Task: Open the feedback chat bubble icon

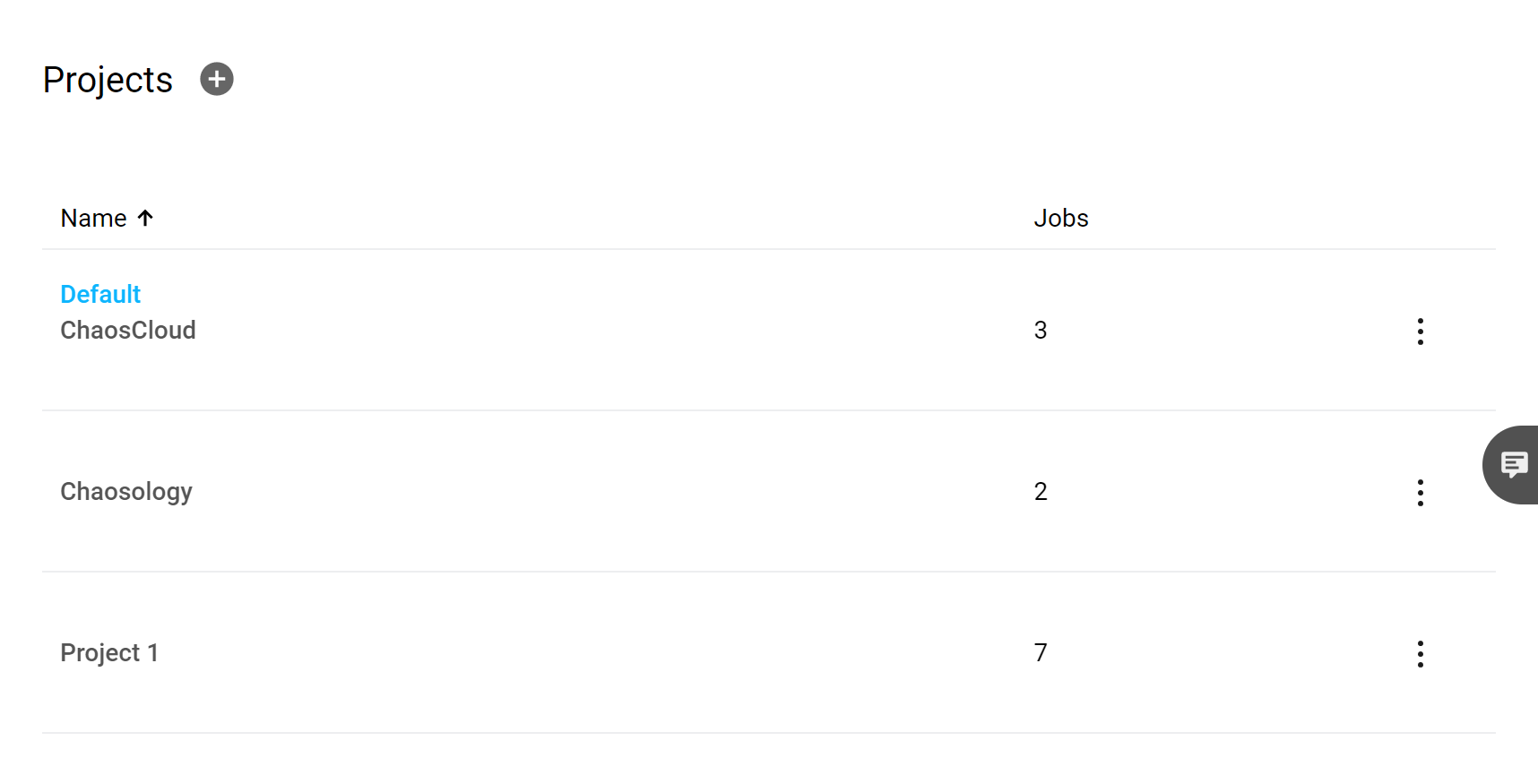Action: pyautogui.click(x=1514, y=464)
